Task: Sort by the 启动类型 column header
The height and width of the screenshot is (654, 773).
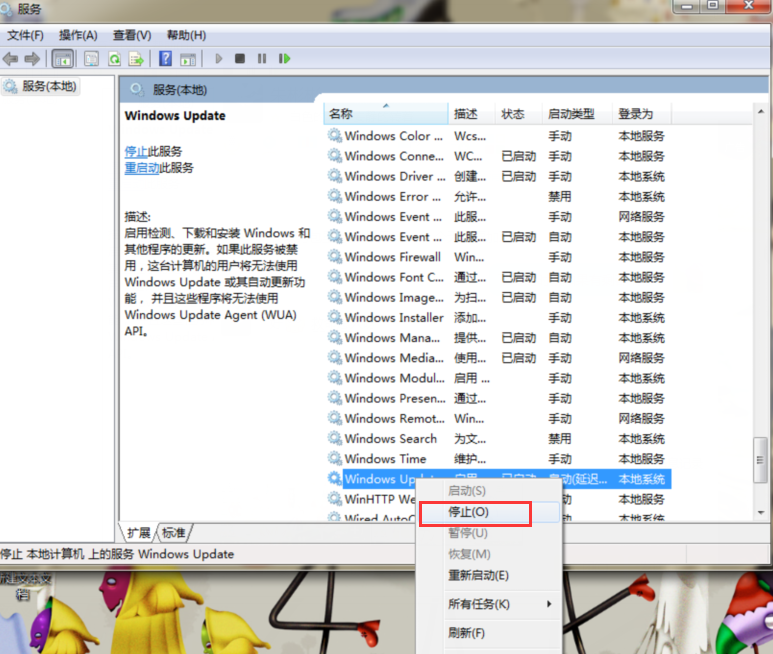Action: (577, 114)
